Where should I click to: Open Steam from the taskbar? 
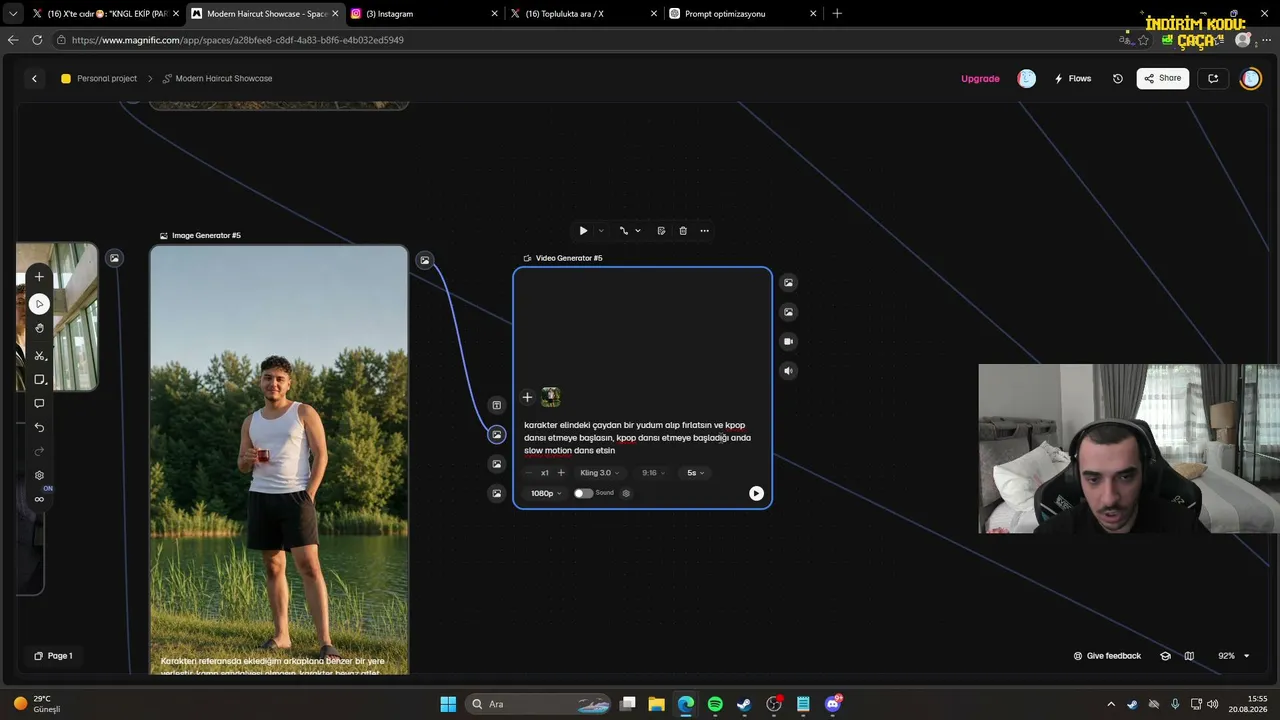tap(744, 704)
